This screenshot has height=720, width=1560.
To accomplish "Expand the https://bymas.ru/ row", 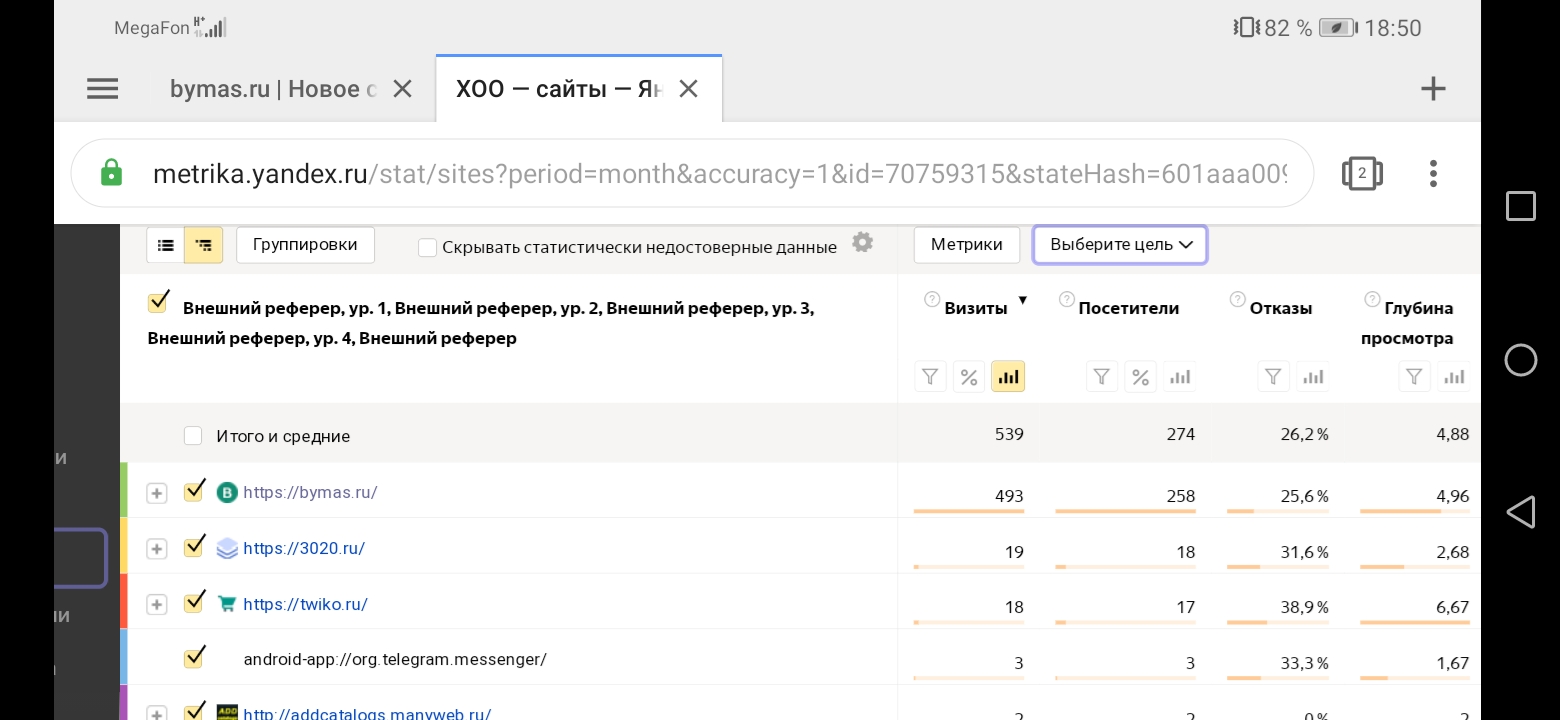I will click(x=157, y=493).
